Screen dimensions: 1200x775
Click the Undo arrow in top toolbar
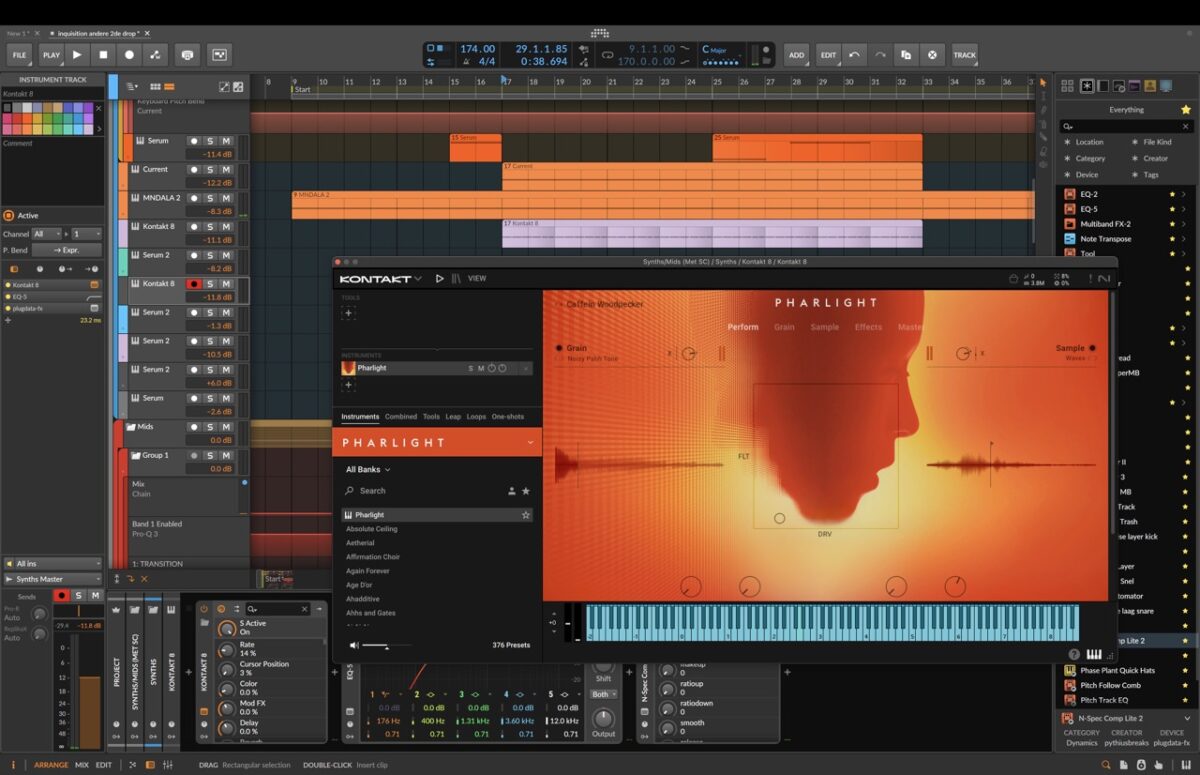853,55
